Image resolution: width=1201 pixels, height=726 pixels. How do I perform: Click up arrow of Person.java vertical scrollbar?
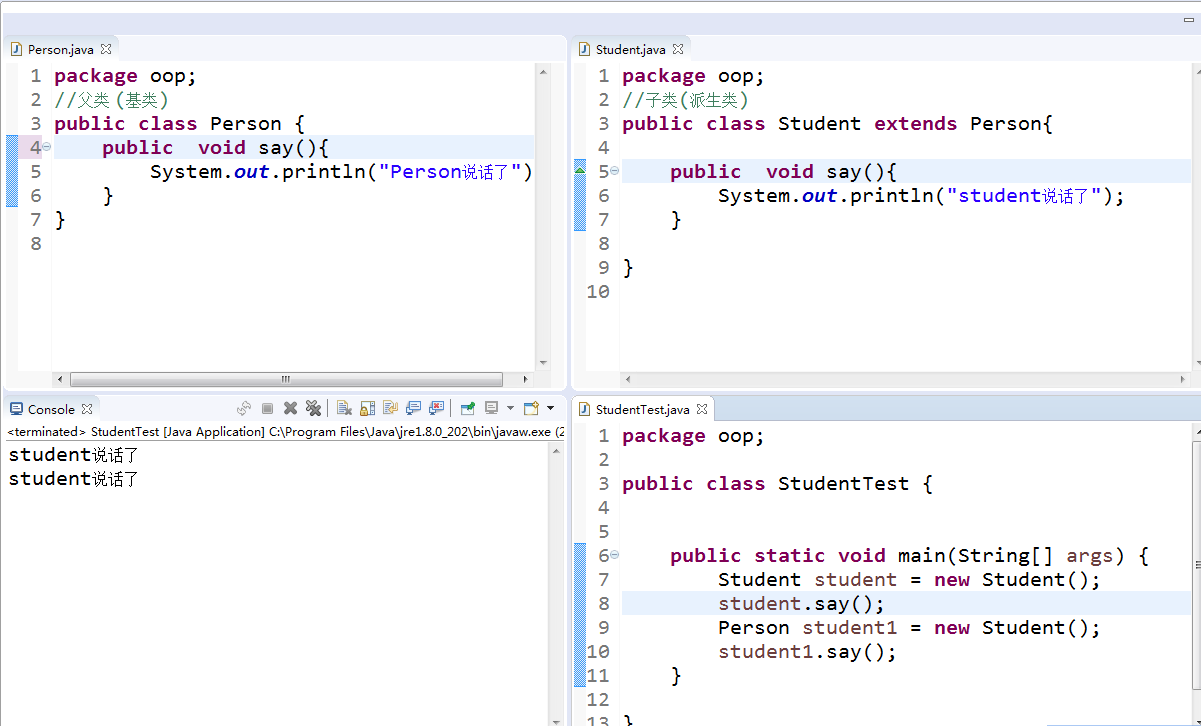click(543, 71)
